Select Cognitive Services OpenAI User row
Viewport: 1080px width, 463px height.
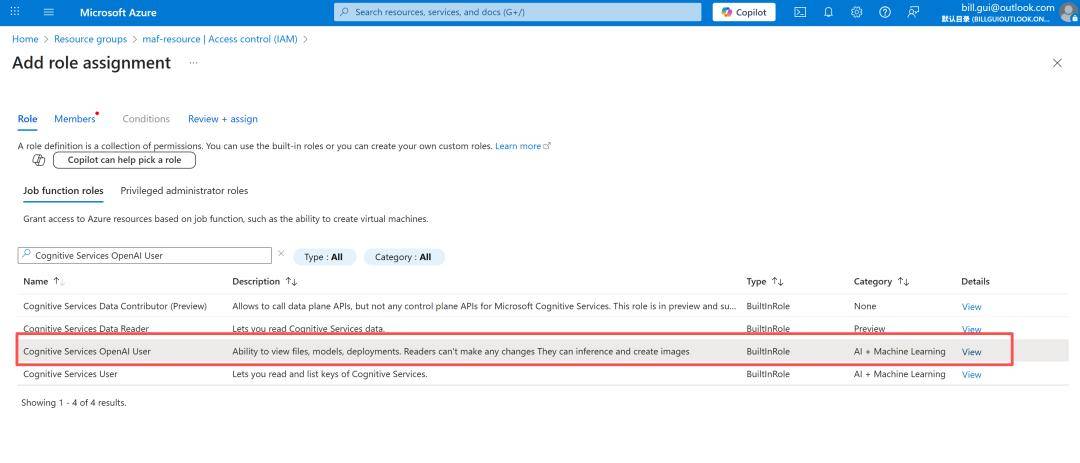tap(541, 351)
